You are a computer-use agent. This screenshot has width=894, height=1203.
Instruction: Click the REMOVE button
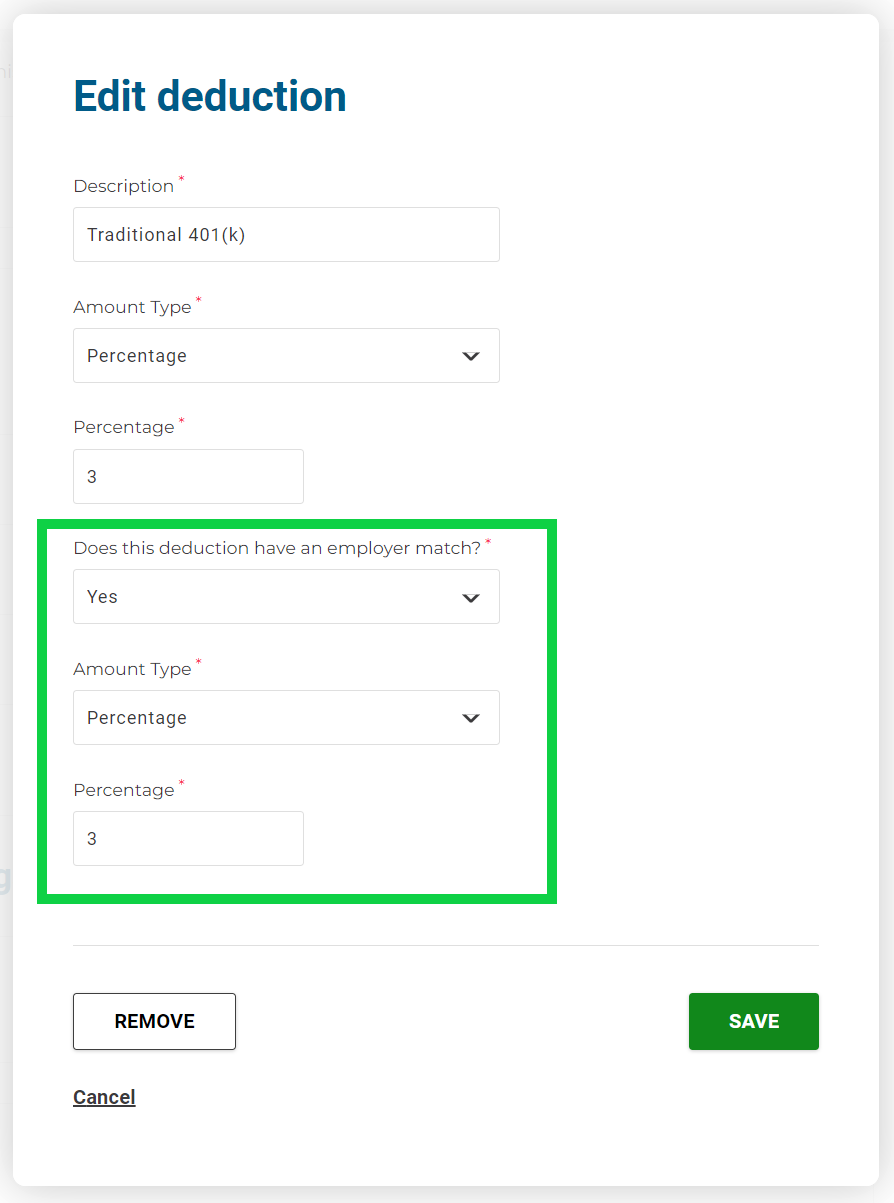click(154, 1021)
